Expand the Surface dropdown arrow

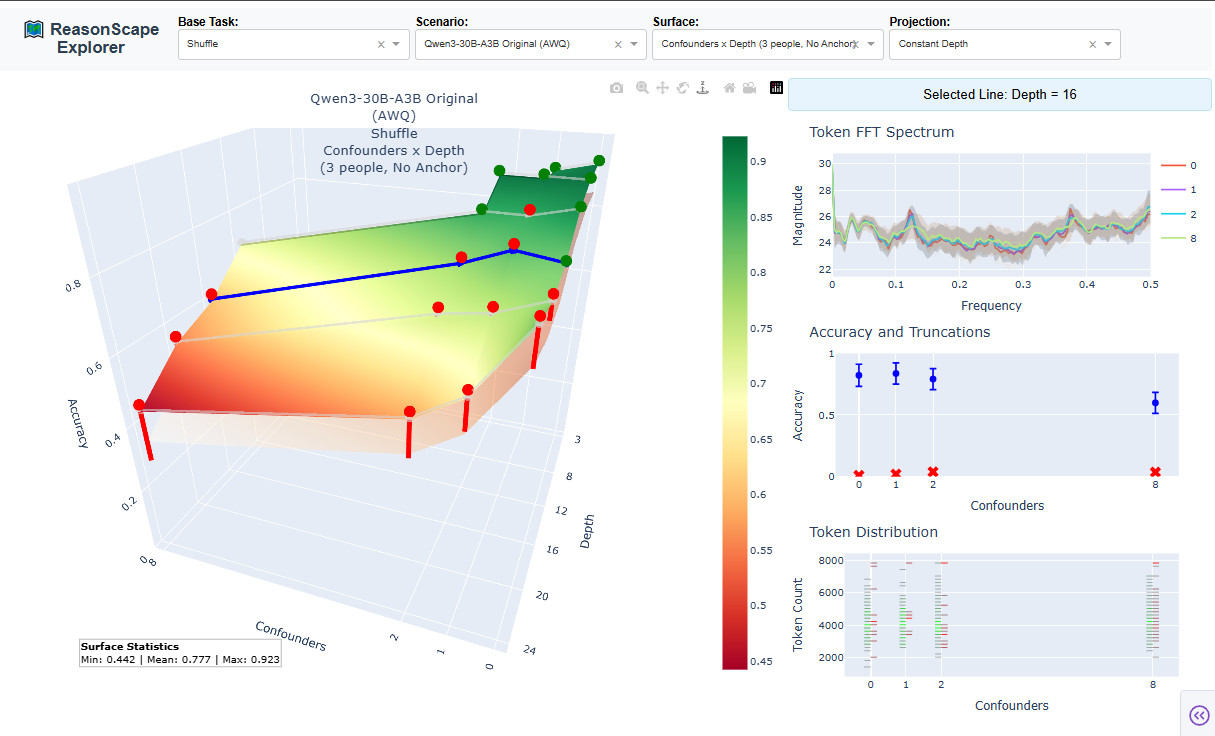tap(872, 44)
